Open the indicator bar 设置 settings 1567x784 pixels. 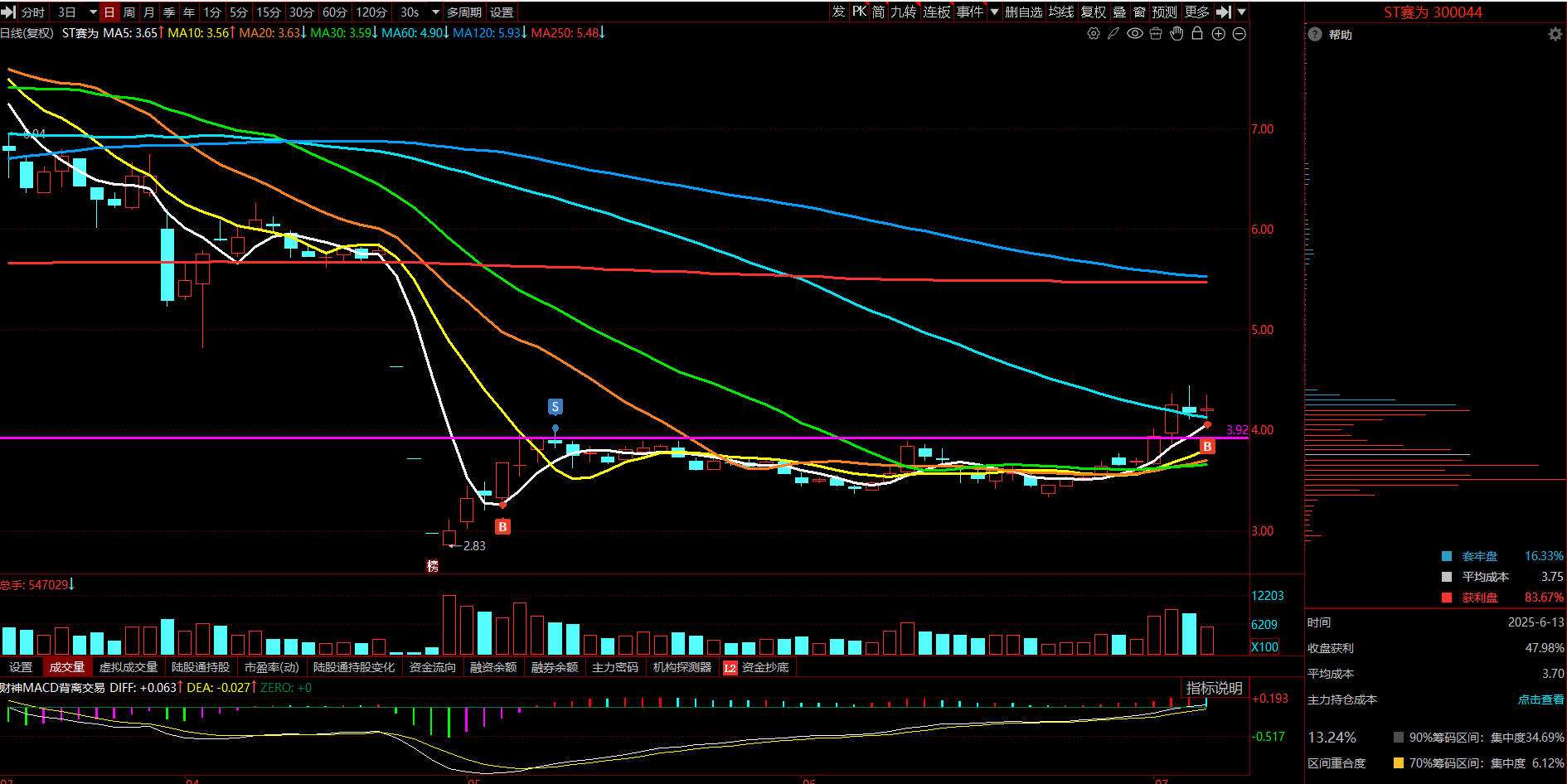pos(21,667)
